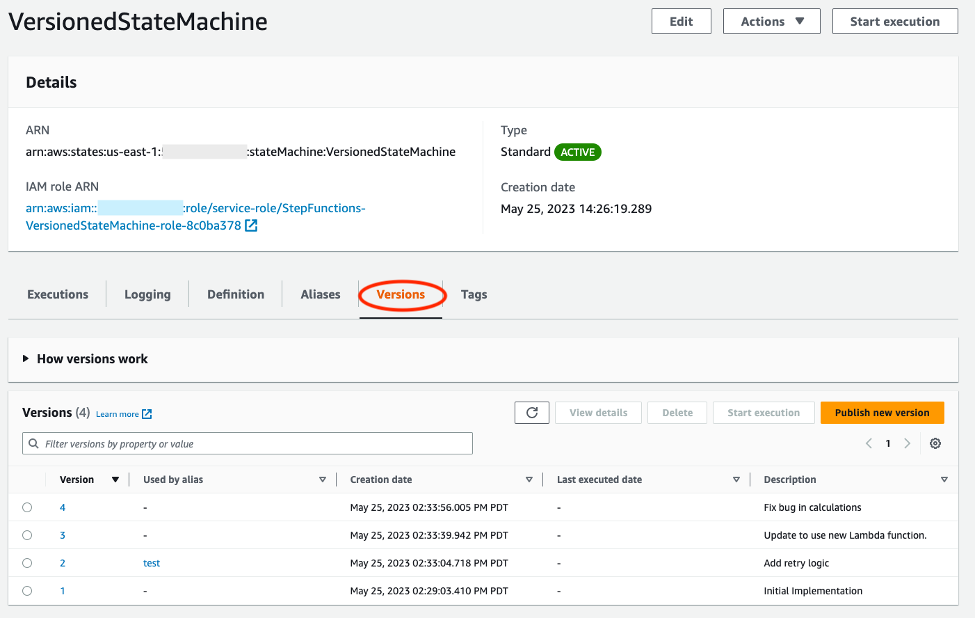
Task: Select the Versions tab
Action: (401, 294)
